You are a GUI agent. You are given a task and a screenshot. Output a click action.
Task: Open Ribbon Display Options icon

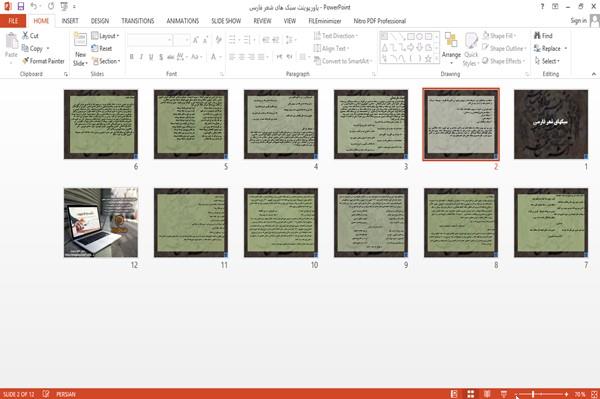(x=555, y=7)
